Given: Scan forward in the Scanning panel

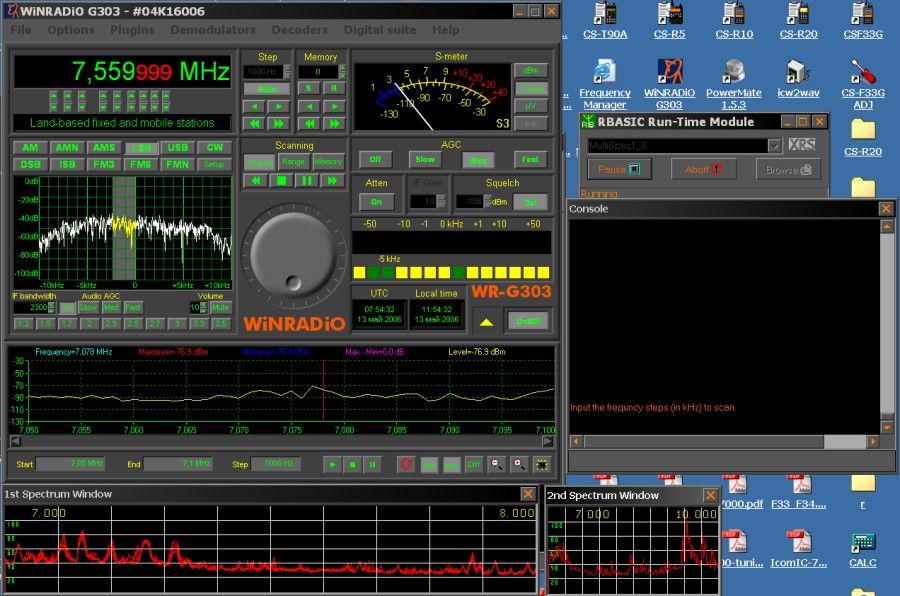Looking at the screenshot, I should (x=332, y=181).
